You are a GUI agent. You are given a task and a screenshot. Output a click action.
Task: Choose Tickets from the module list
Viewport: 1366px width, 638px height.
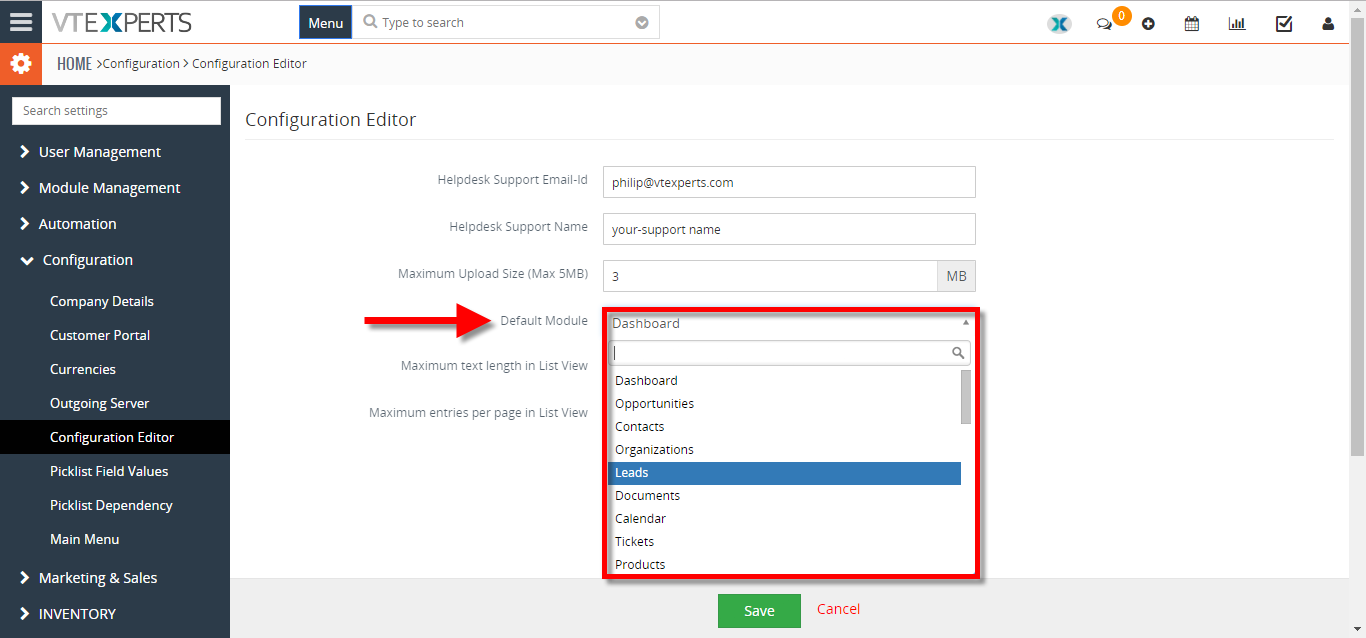click(784, 542)
